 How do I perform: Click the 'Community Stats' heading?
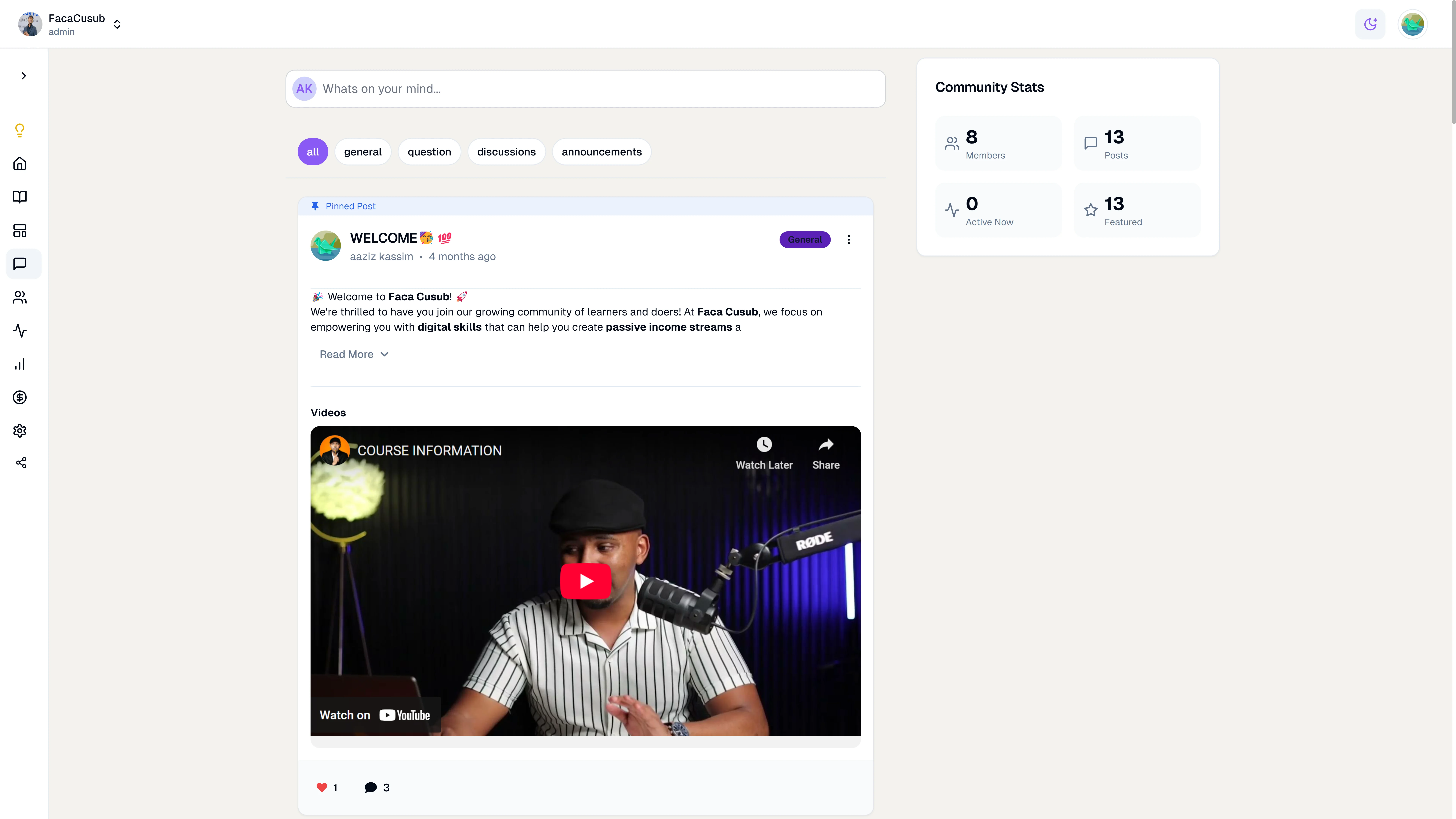point(990,87)
